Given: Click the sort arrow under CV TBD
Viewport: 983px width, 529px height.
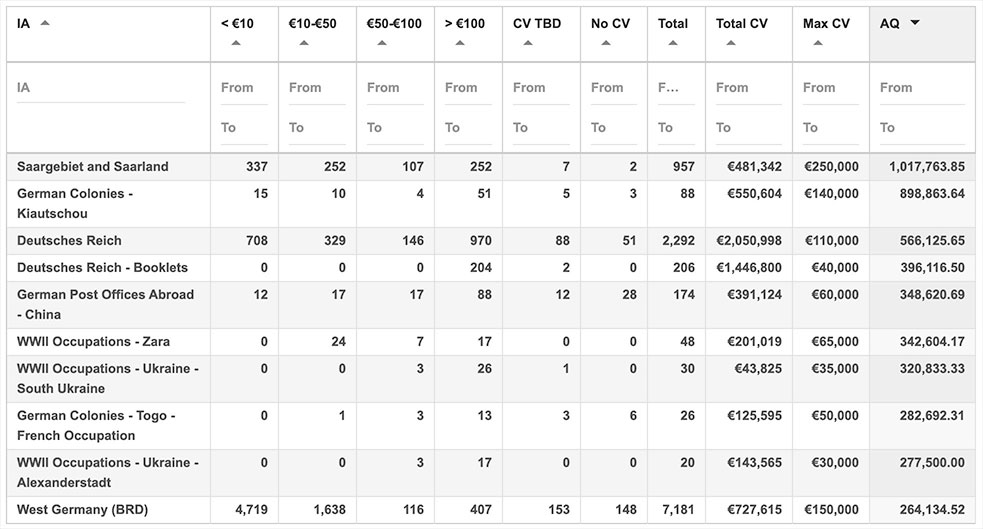Looking at the screenshot, I should click(528, 43).
